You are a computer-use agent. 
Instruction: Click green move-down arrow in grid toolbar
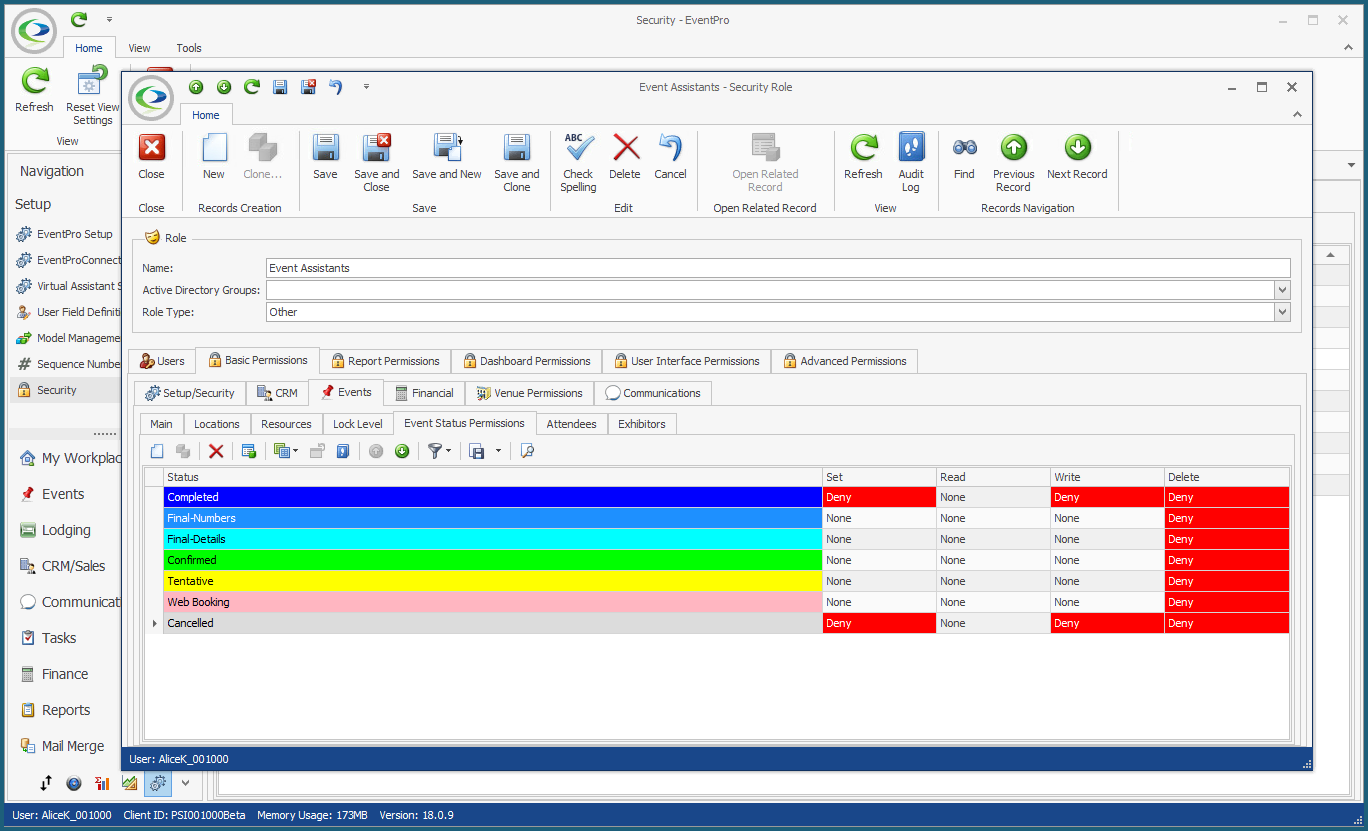coord(402,451)
